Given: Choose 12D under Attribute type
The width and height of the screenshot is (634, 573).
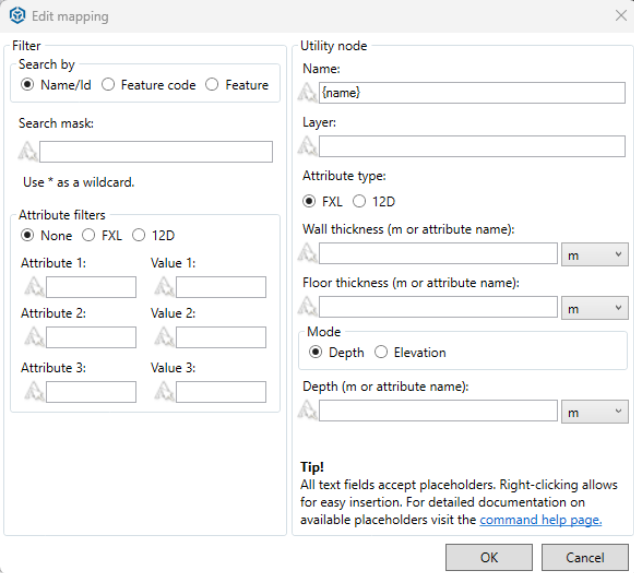Looking at the screenshot, I should 360,201.
